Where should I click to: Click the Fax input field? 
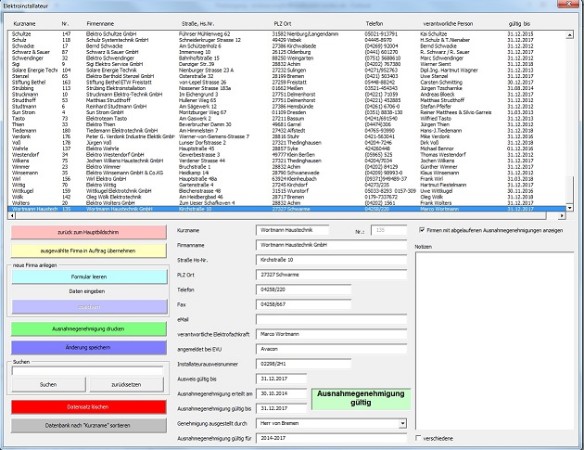point(304,304)
